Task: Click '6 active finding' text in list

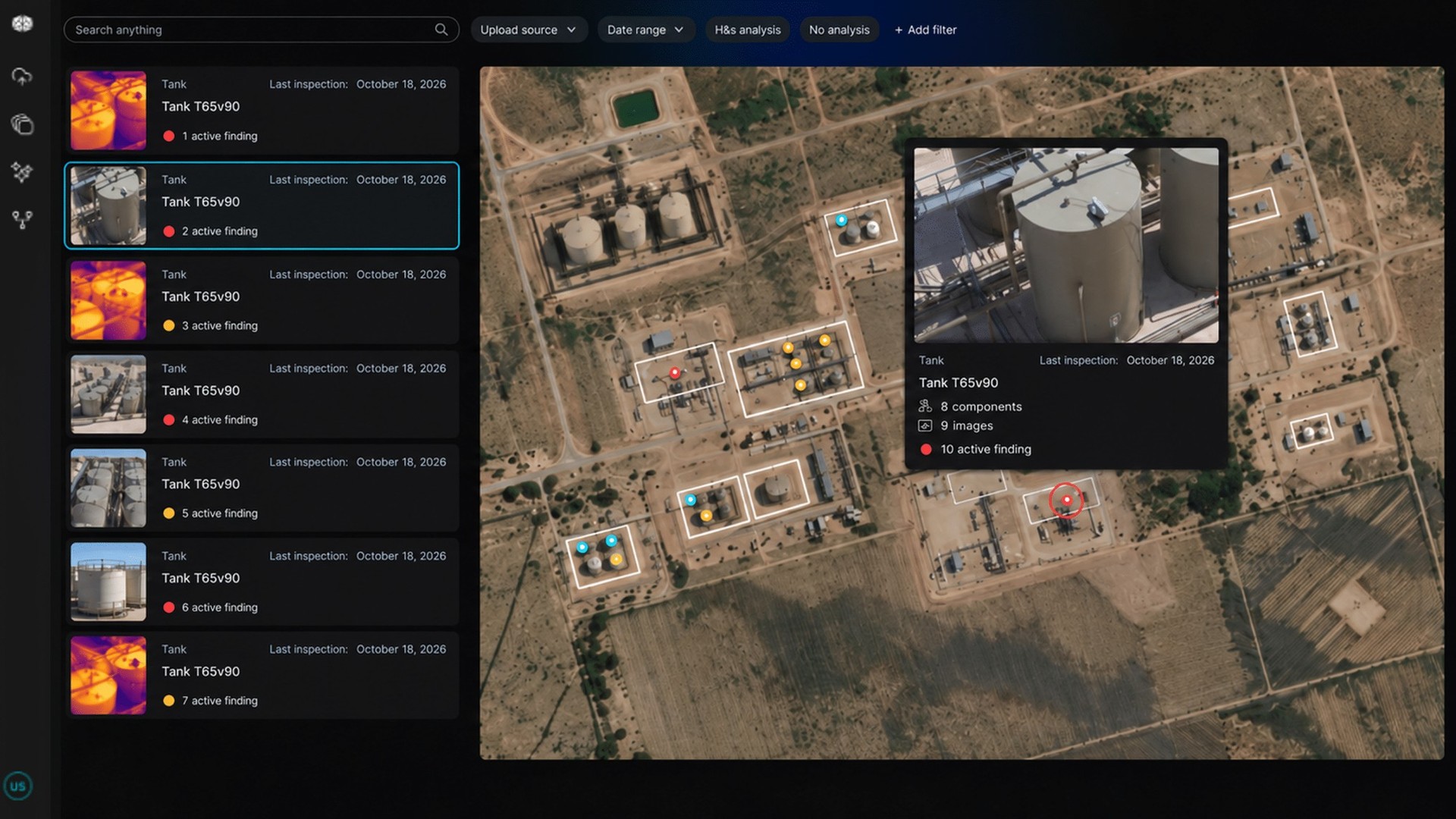Action: [x=219, y=607]
